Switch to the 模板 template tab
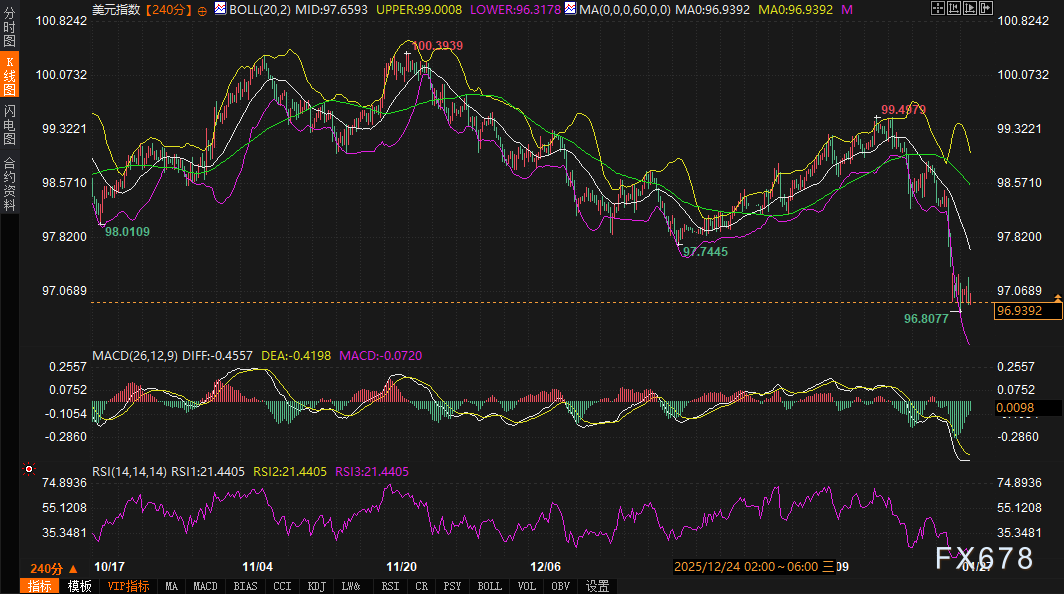The height and width of the screenshot is (594, 1064). click(80, 586)
